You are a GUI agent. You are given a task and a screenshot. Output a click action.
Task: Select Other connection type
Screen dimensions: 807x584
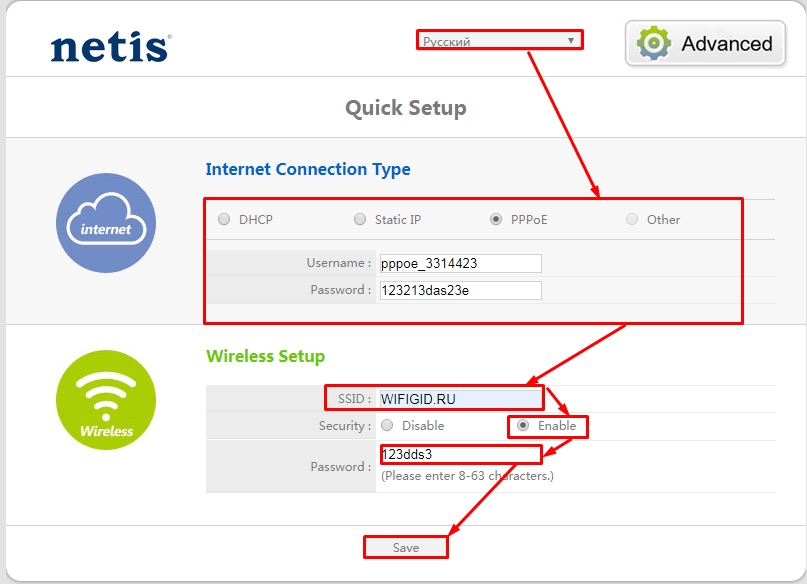point(632,220)
